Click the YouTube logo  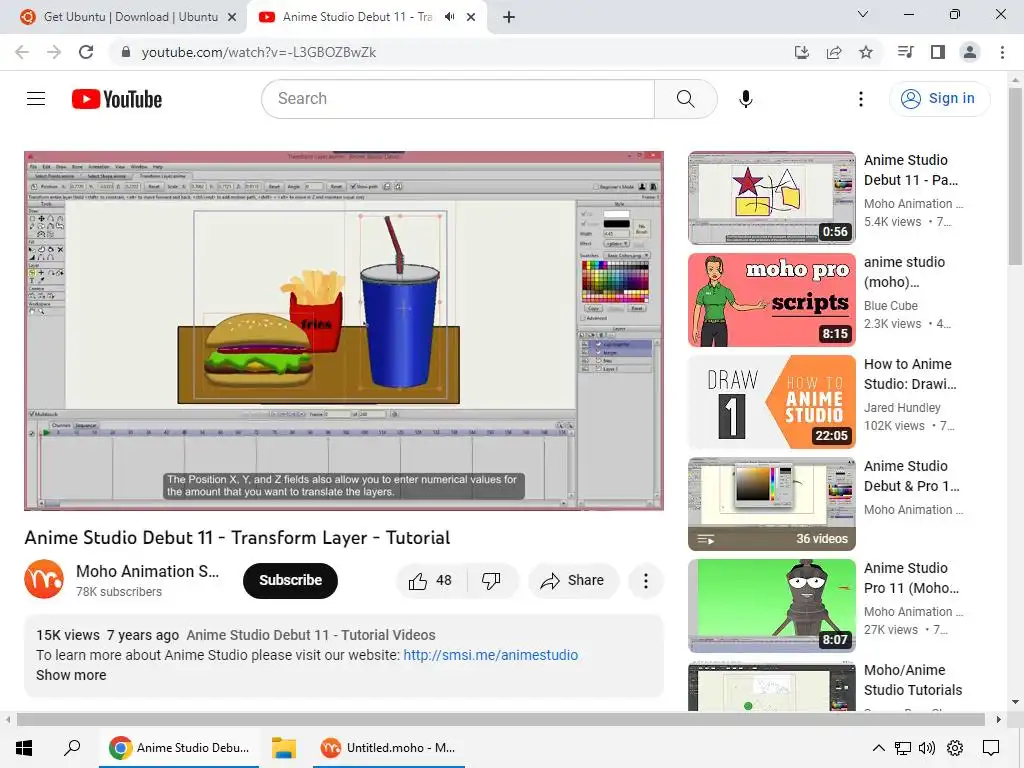(x=117, y=99)
